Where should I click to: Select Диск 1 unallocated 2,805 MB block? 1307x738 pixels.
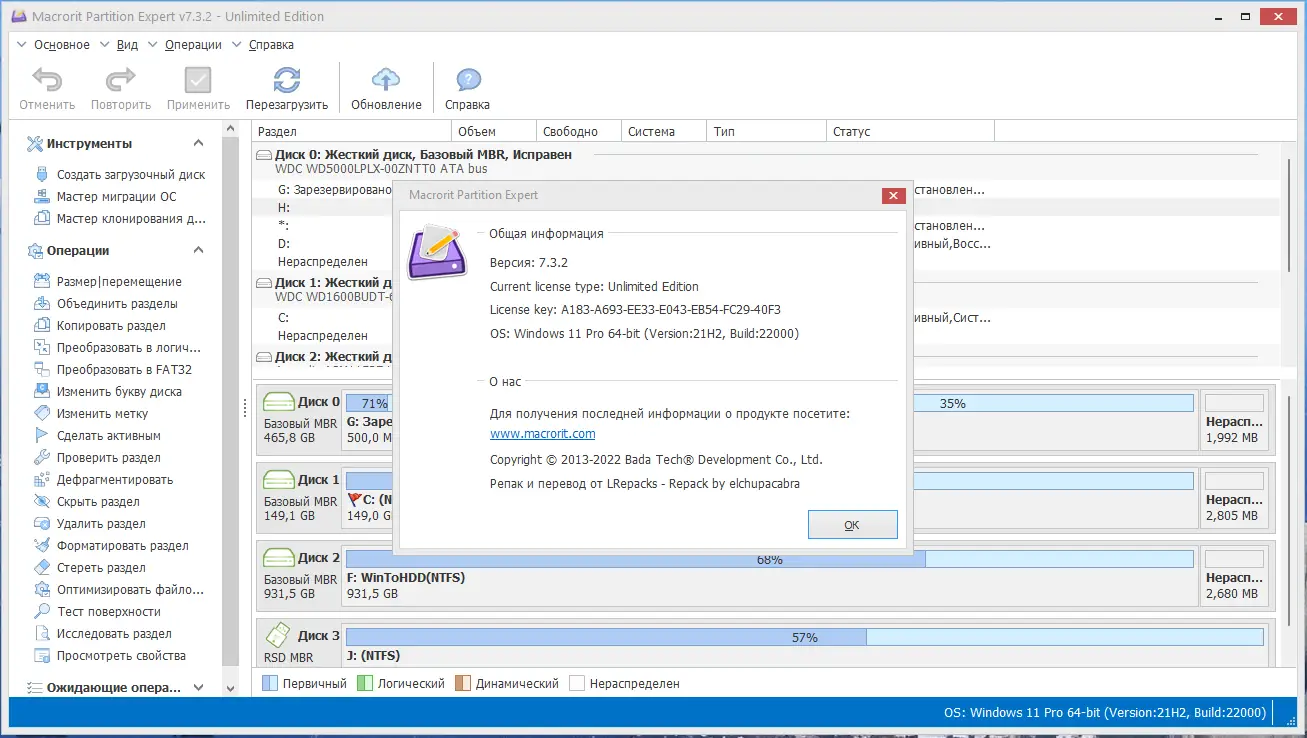click(1234, 496)
